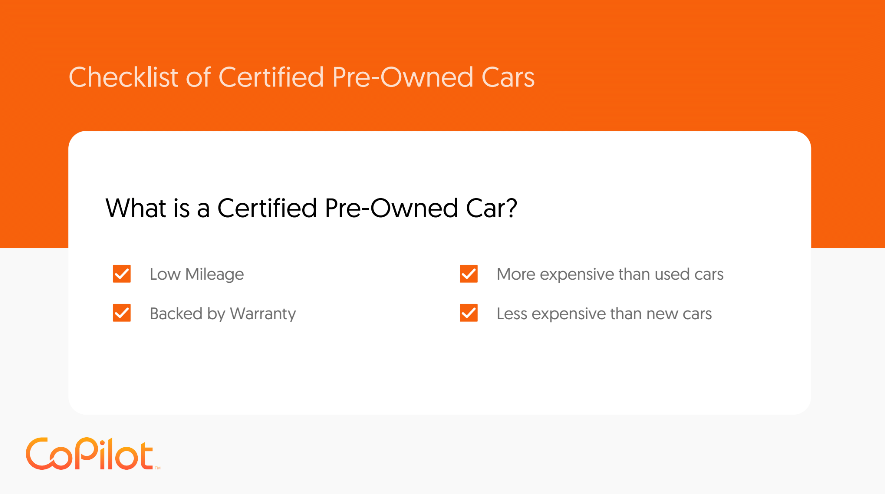Click the More expensive than used cars text
Viewport: 885px width, 494px height.
tap(610, 274)
